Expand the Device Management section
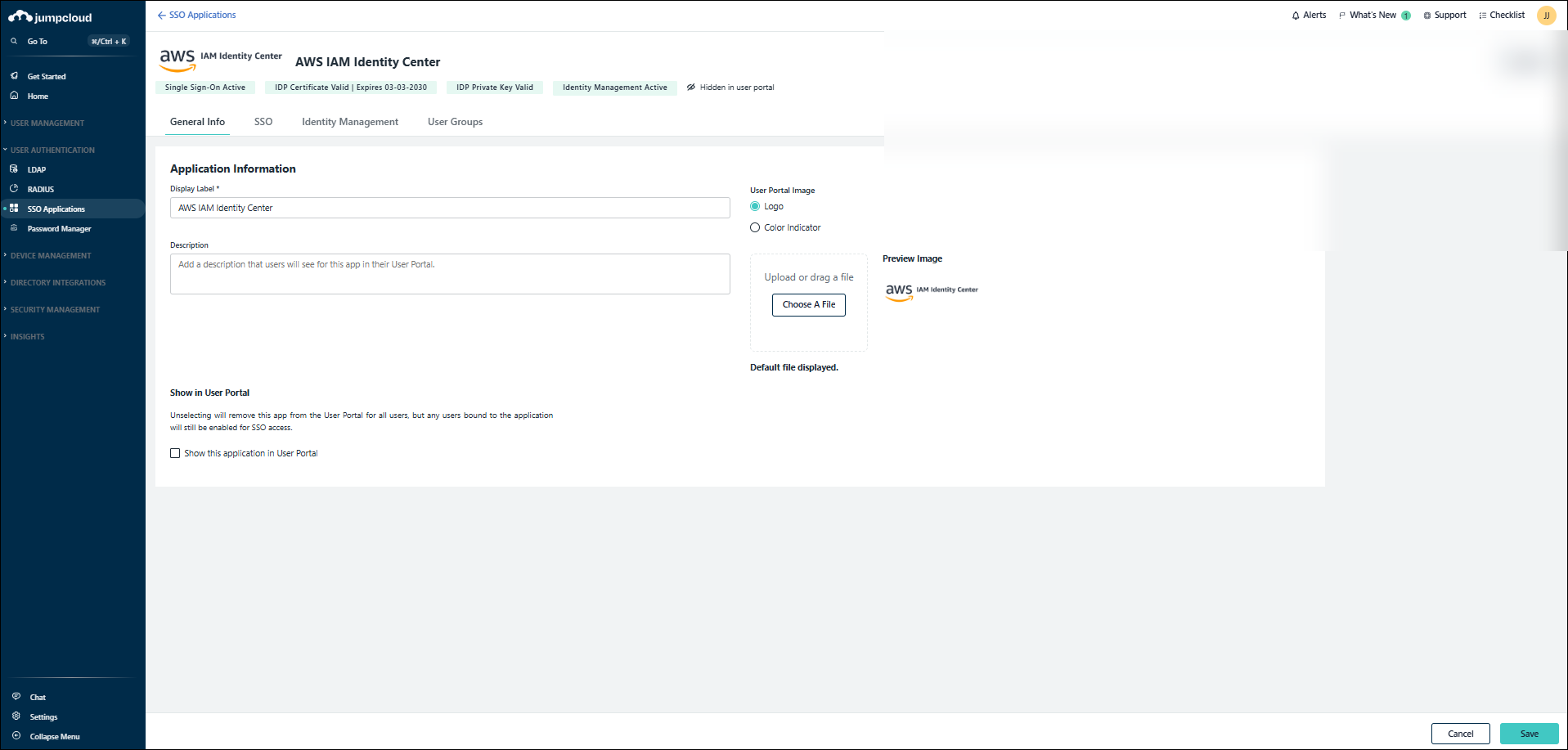The image size is (1568, 750). coord(51,256)
